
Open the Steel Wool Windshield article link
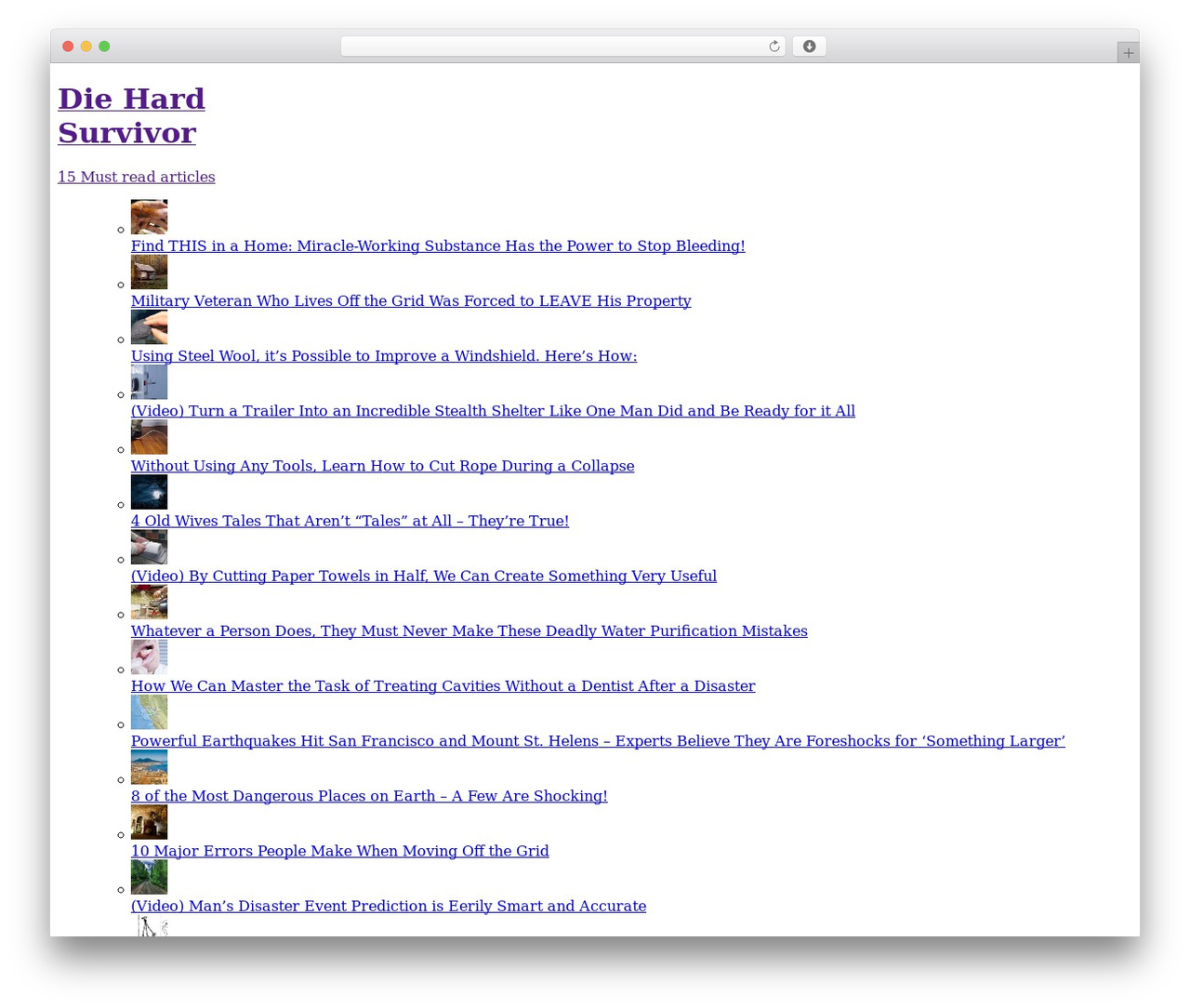[x=384, y=355]
